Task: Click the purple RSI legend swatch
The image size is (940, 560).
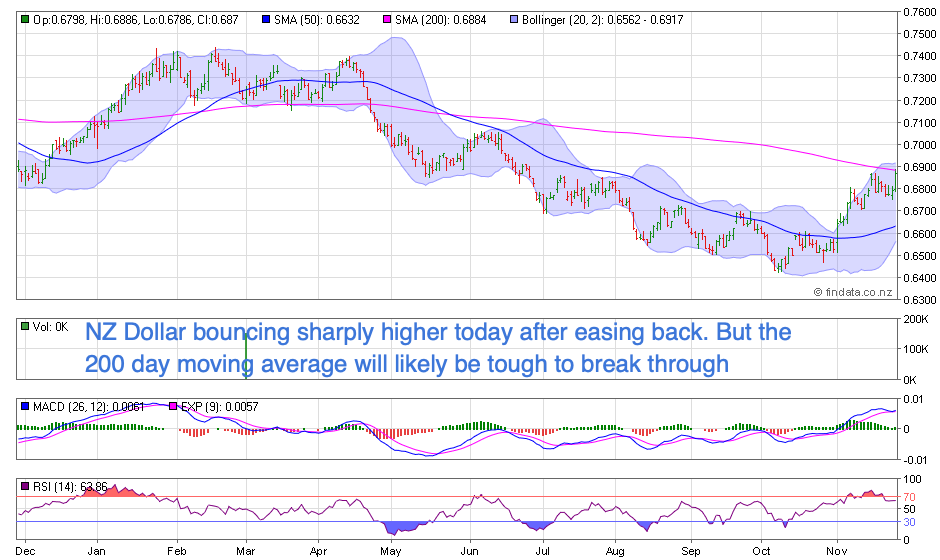Action: click(25, 486)
